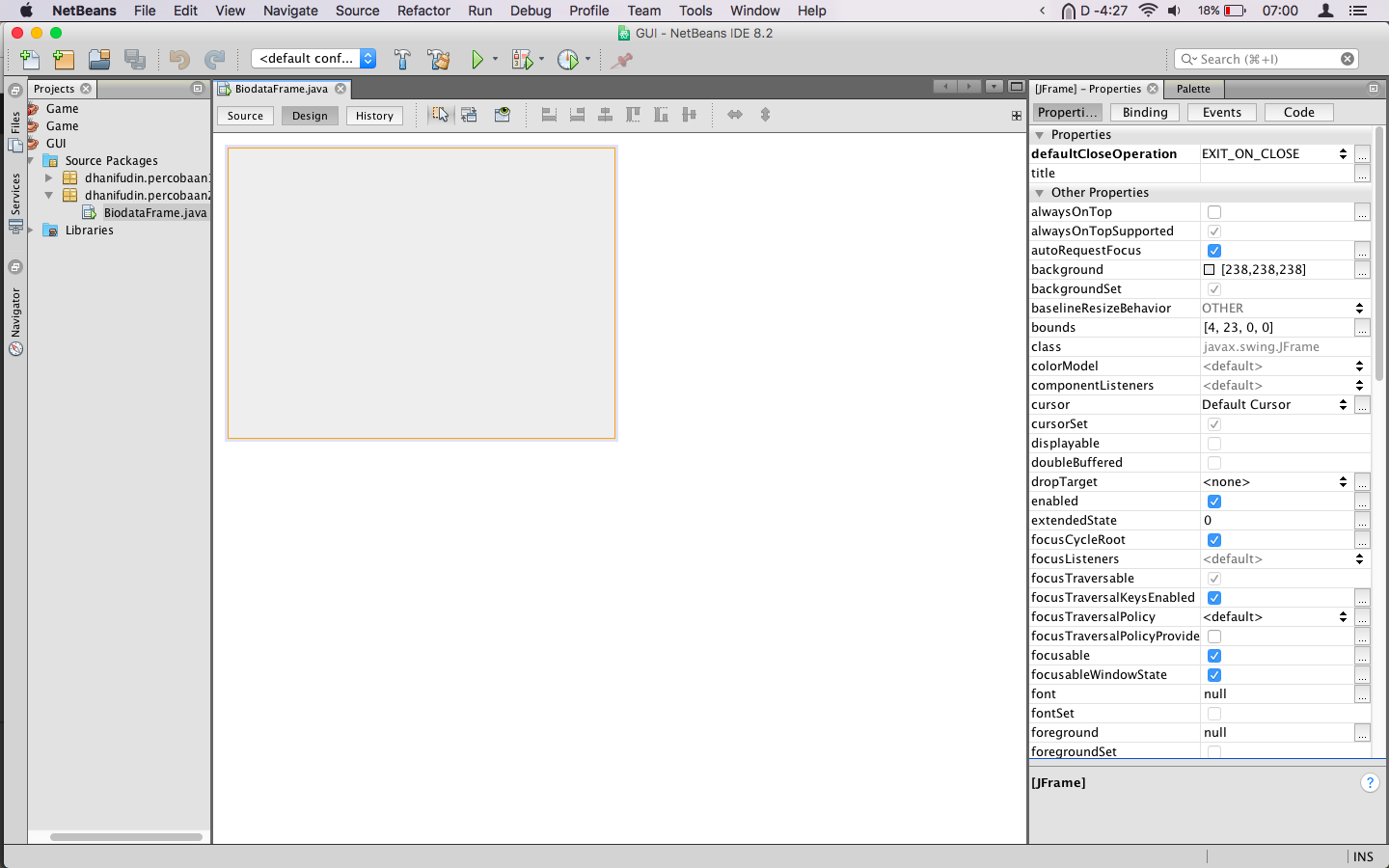The image size is (1389, 868).
Task: Click the align right in column icon
Action: tap(577, 115)
